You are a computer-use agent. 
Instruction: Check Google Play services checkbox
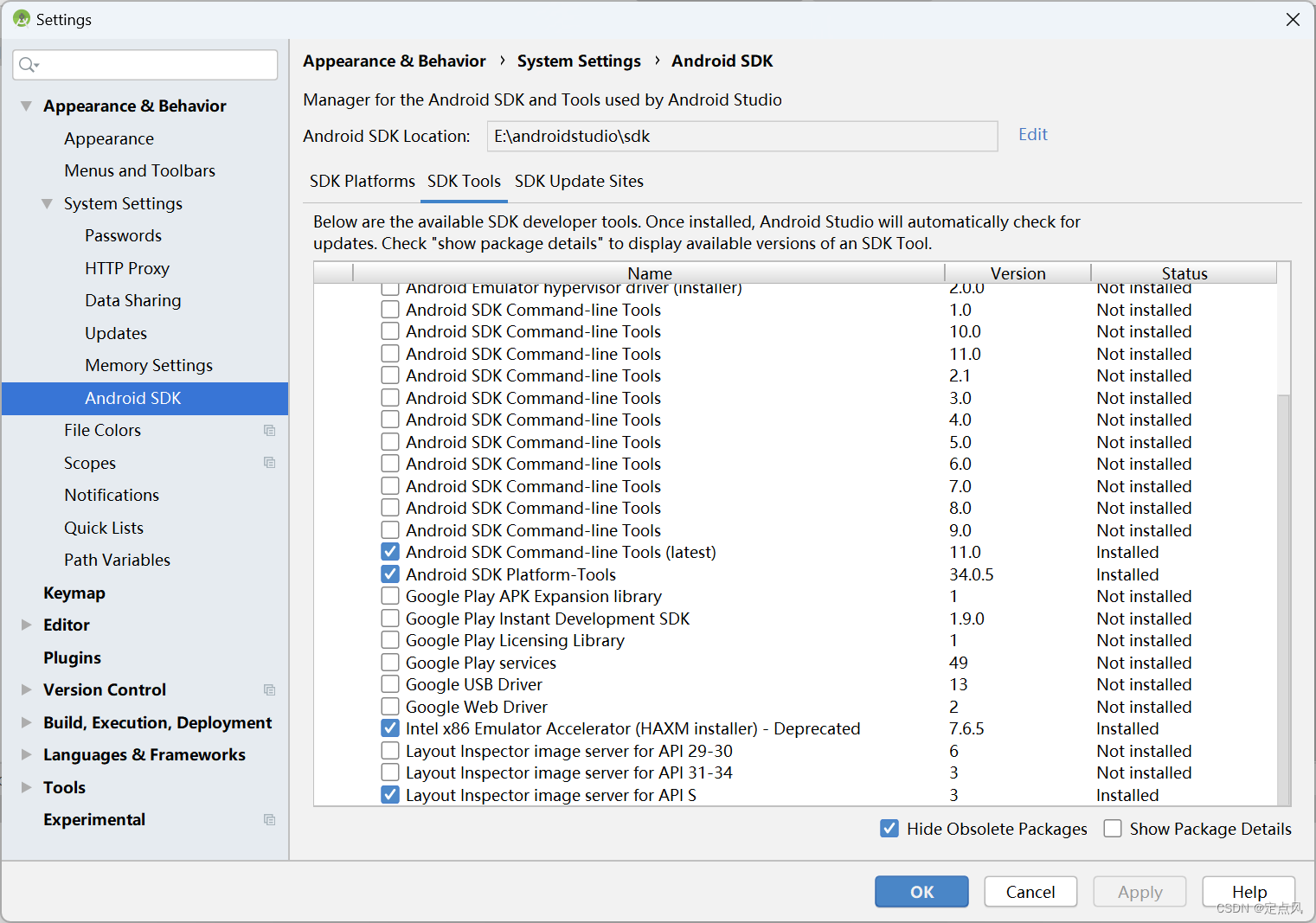pos(390,663)
